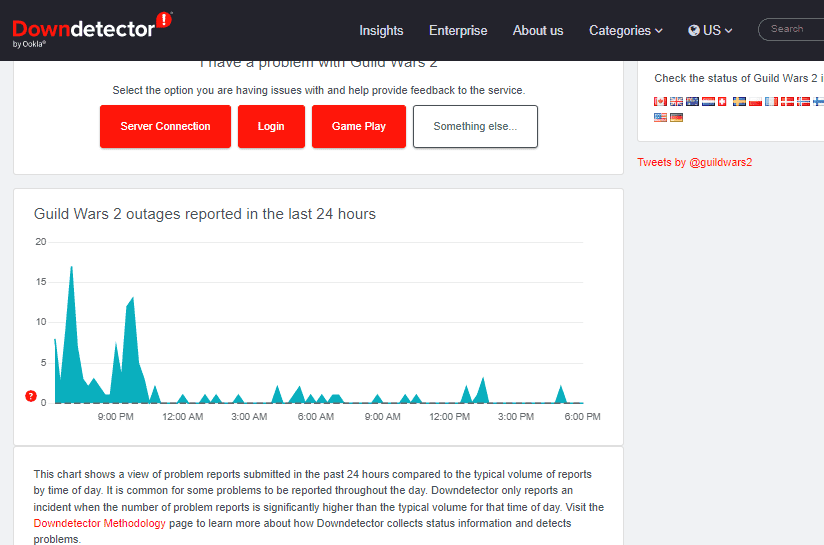The height and width of the screenshot is (545, 824).
Task: Select the United Kingdom flag
Action: [676, 101]
